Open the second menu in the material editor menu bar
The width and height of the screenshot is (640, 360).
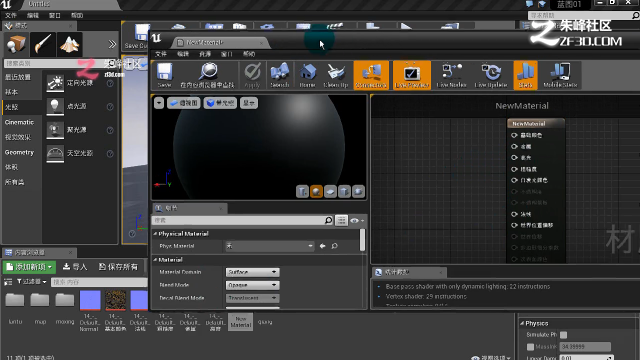[183, 54]
